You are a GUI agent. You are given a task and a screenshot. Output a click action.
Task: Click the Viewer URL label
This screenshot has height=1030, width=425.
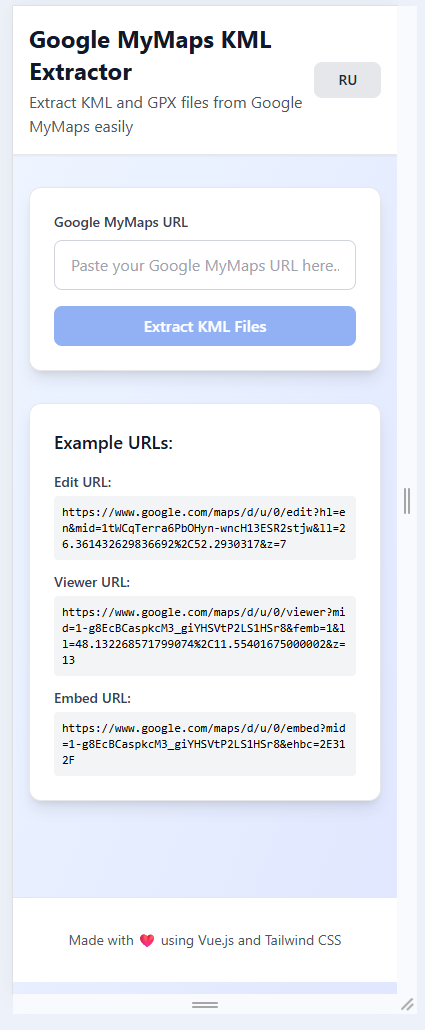click(92, 582)
